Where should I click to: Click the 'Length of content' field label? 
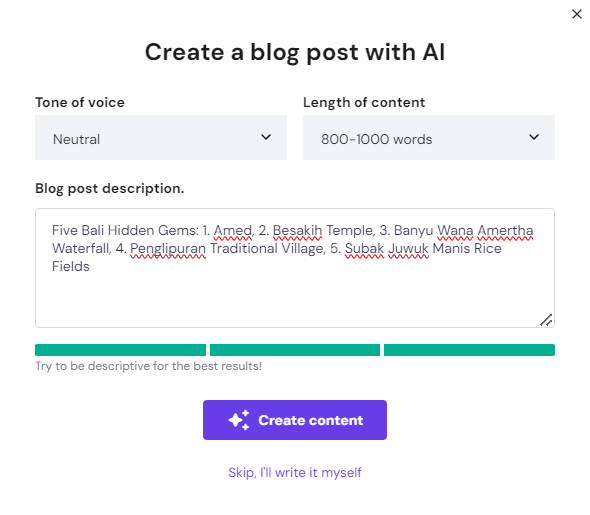click(x=364, y=102)
